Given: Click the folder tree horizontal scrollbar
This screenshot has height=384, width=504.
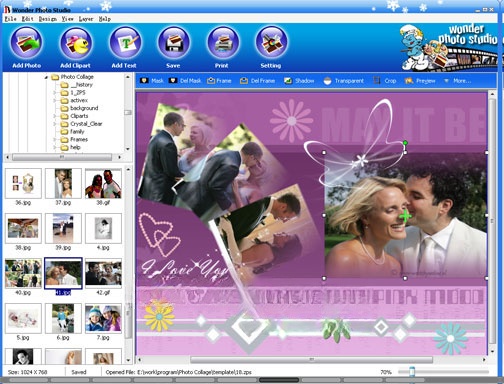Looking at the screenshot, I should 62,157.
